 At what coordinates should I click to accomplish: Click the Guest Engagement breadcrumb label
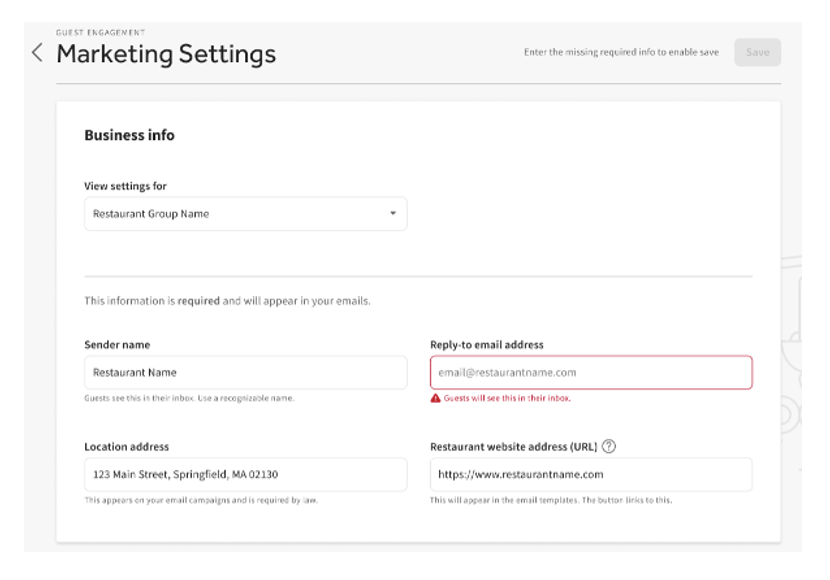pyautogui.click(x=100, y=32)
